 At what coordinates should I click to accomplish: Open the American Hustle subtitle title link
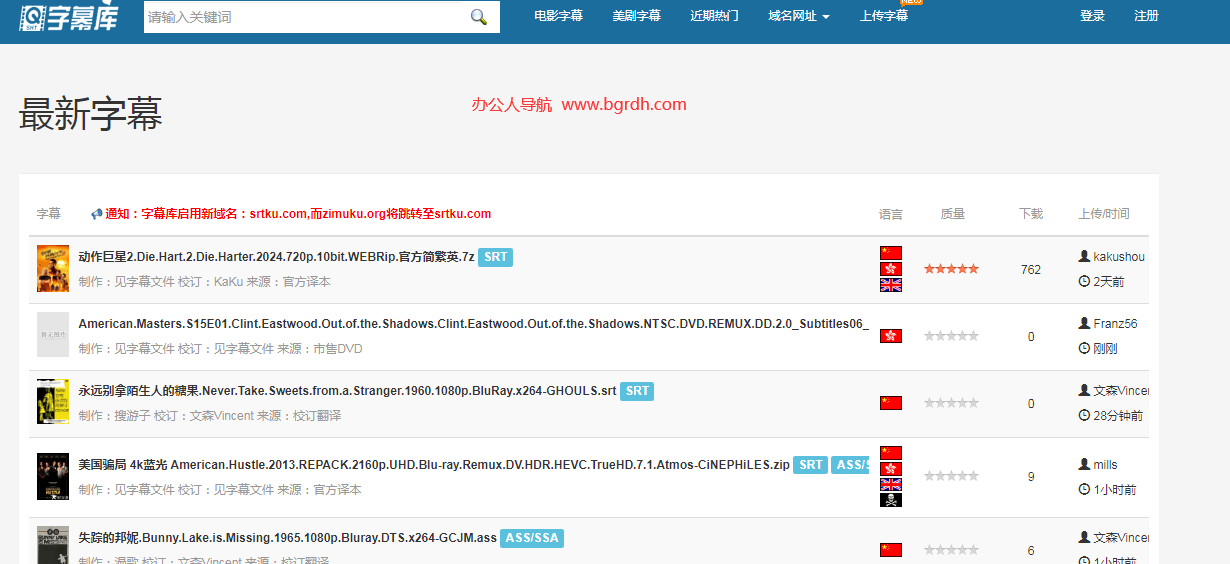click(x=434, y=465)
